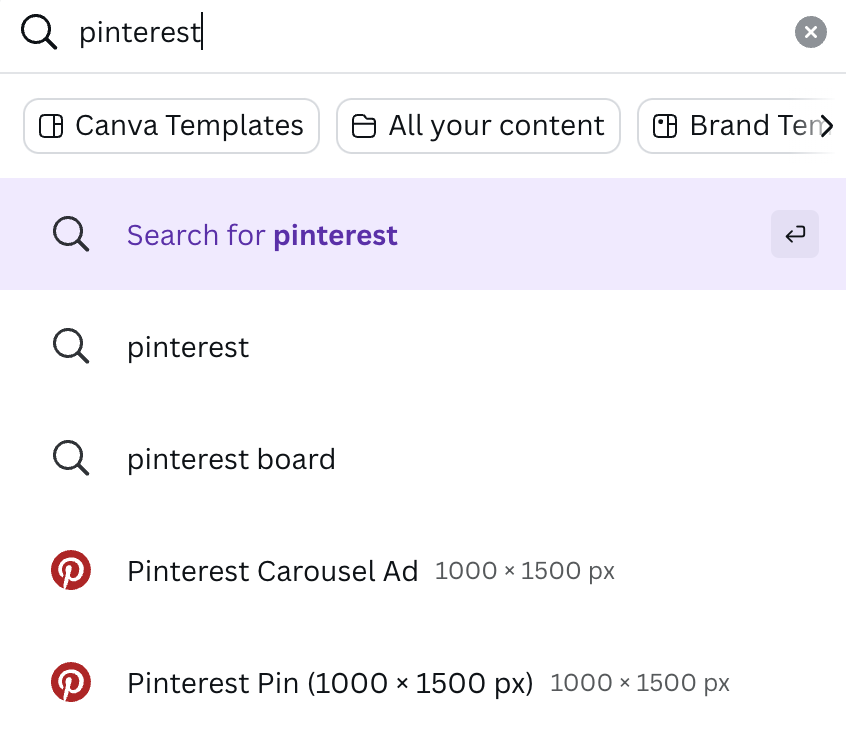The width and height of the screenshot is (846, 734).
Task: Click magnifier icon next to pinterest board
Action: pos(71,458)
